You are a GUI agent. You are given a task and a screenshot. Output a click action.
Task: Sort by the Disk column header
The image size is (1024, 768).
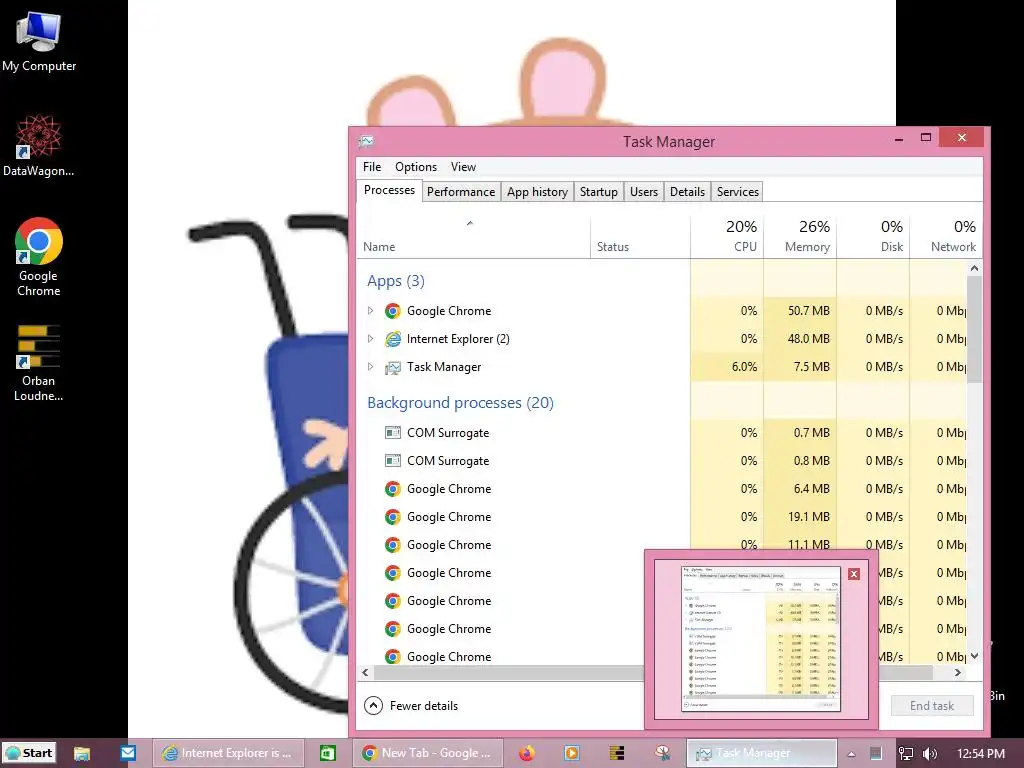tap(873, 236)
